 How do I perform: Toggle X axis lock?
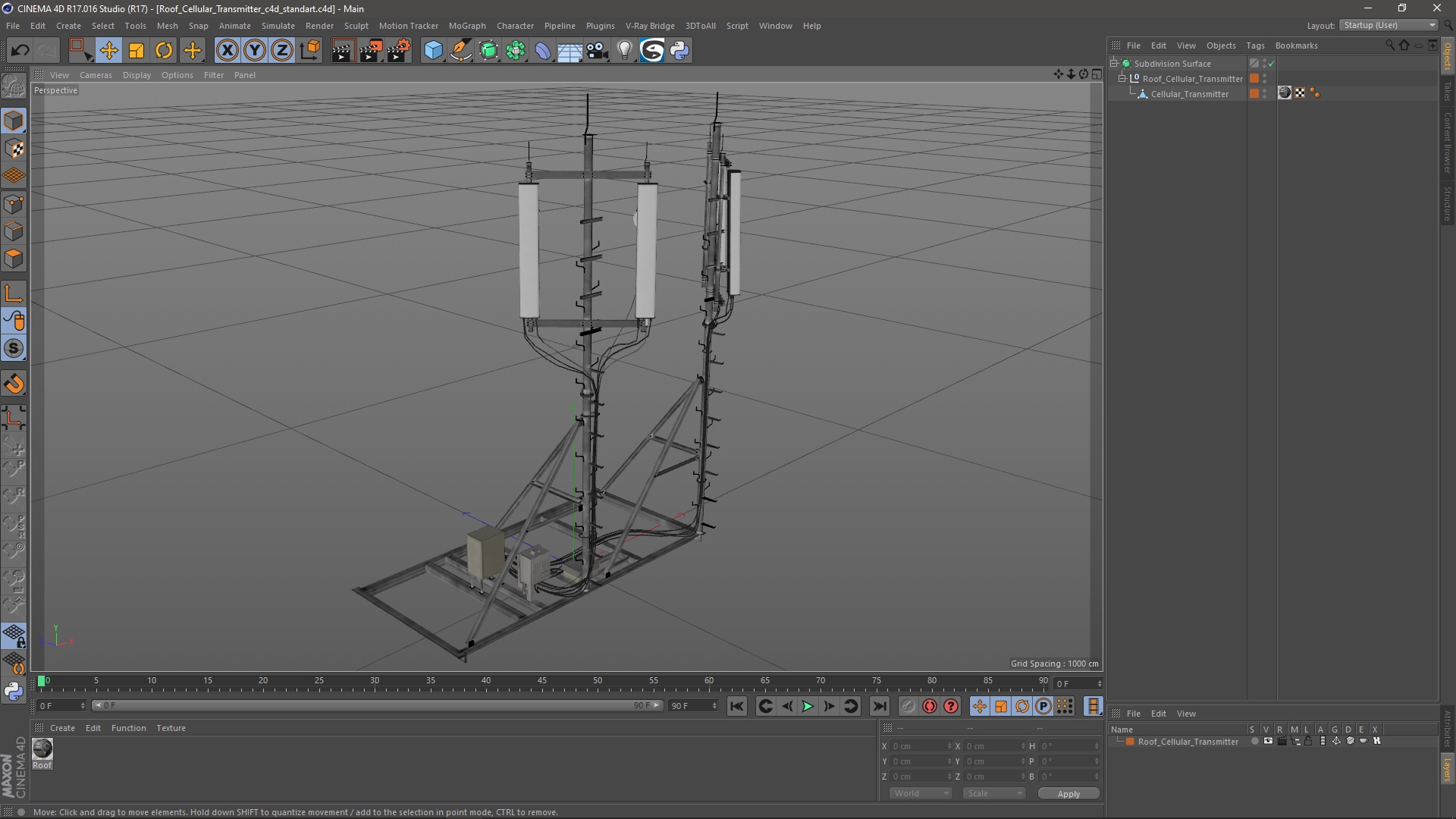(x=227, y=51)
